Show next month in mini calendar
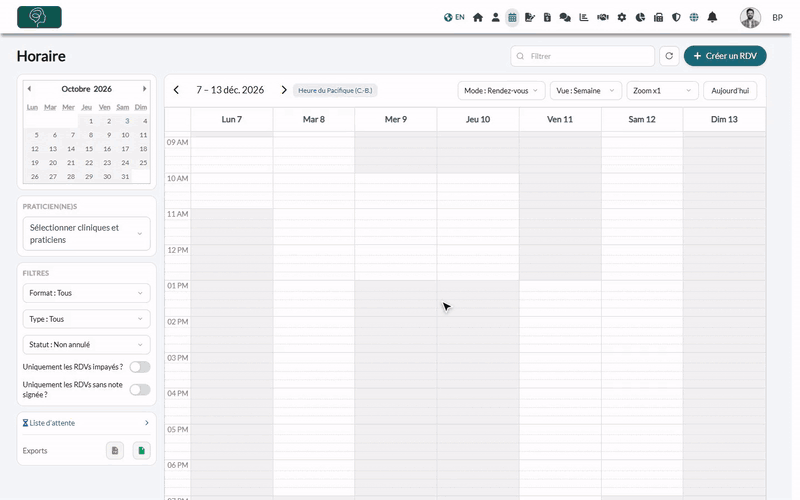Screen dimensions: 800x500 [x=144, y=89]
